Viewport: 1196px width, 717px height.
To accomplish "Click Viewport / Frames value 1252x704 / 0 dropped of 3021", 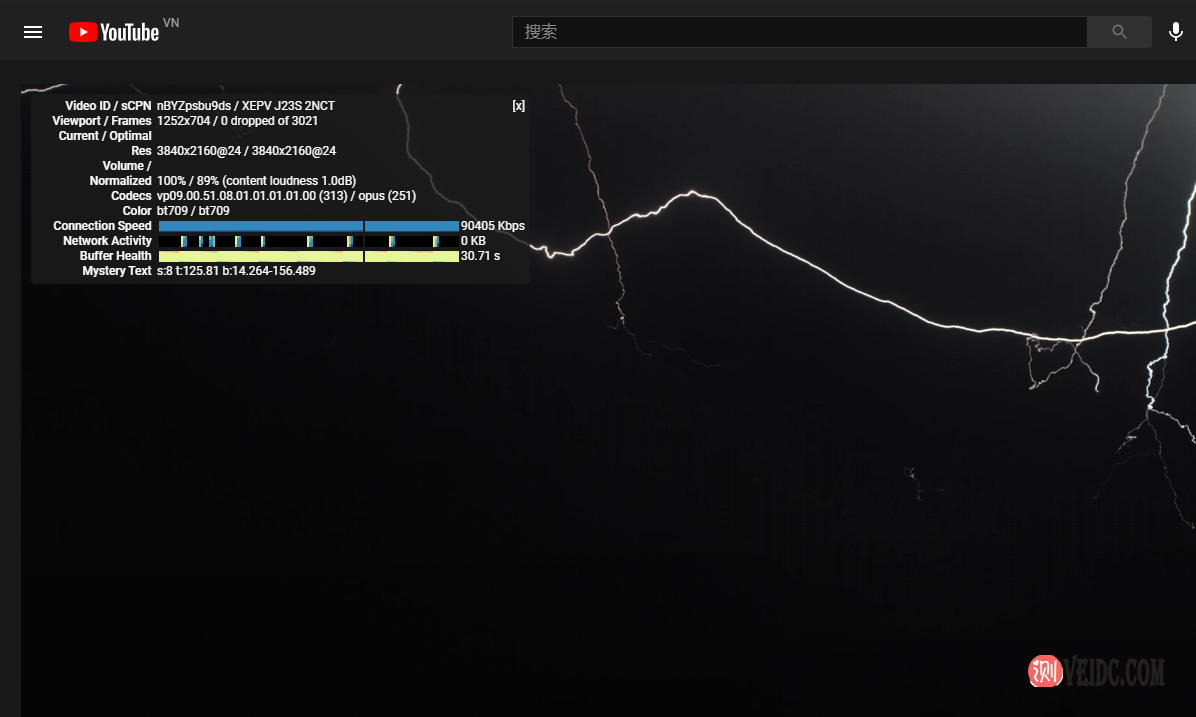I will tap(237, 121).
